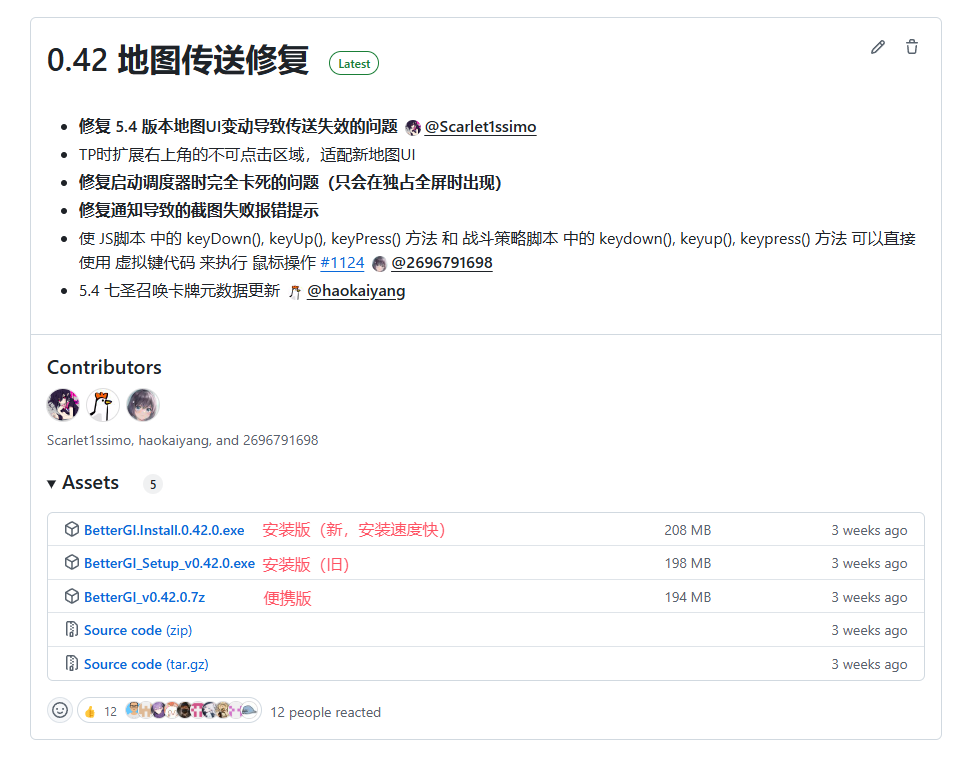Download BetterGI_v0.42.0.7z
The width and height of the screenshot is (960, 761).
144,597
